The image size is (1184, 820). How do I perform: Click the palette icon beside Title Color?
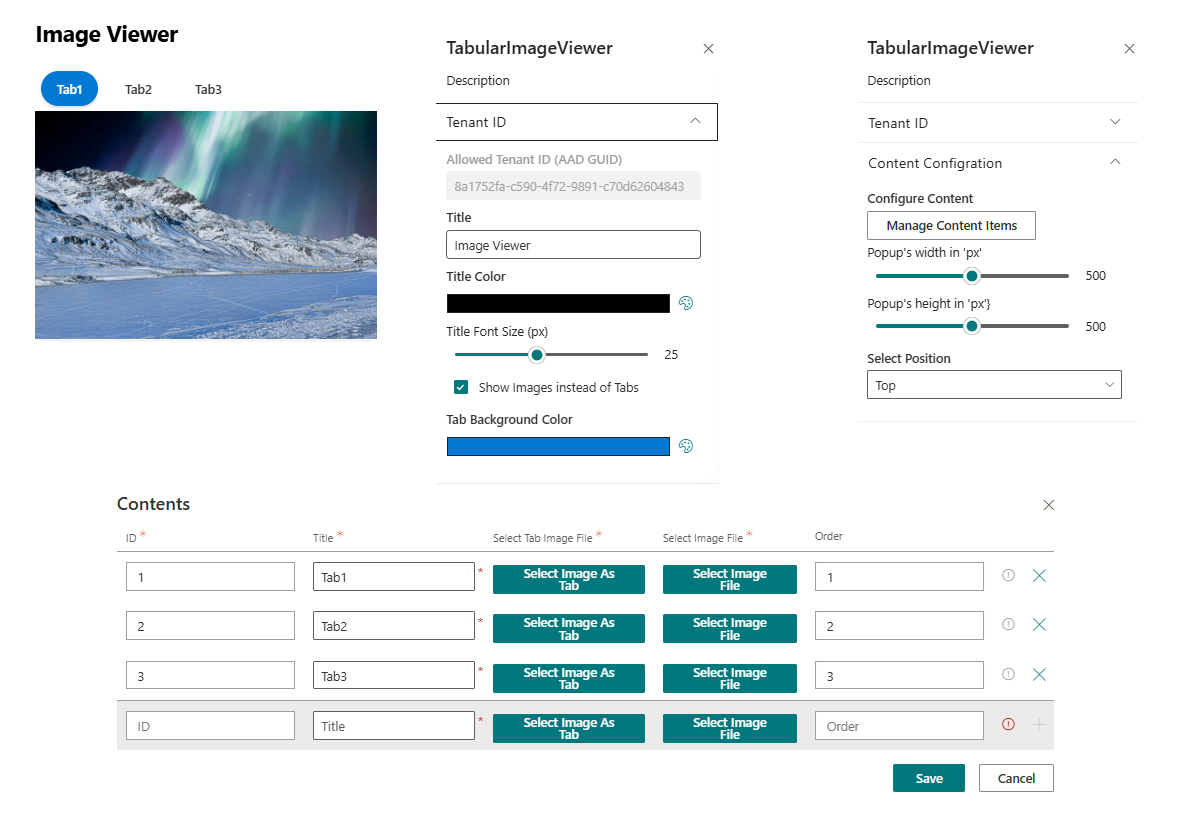686,304
